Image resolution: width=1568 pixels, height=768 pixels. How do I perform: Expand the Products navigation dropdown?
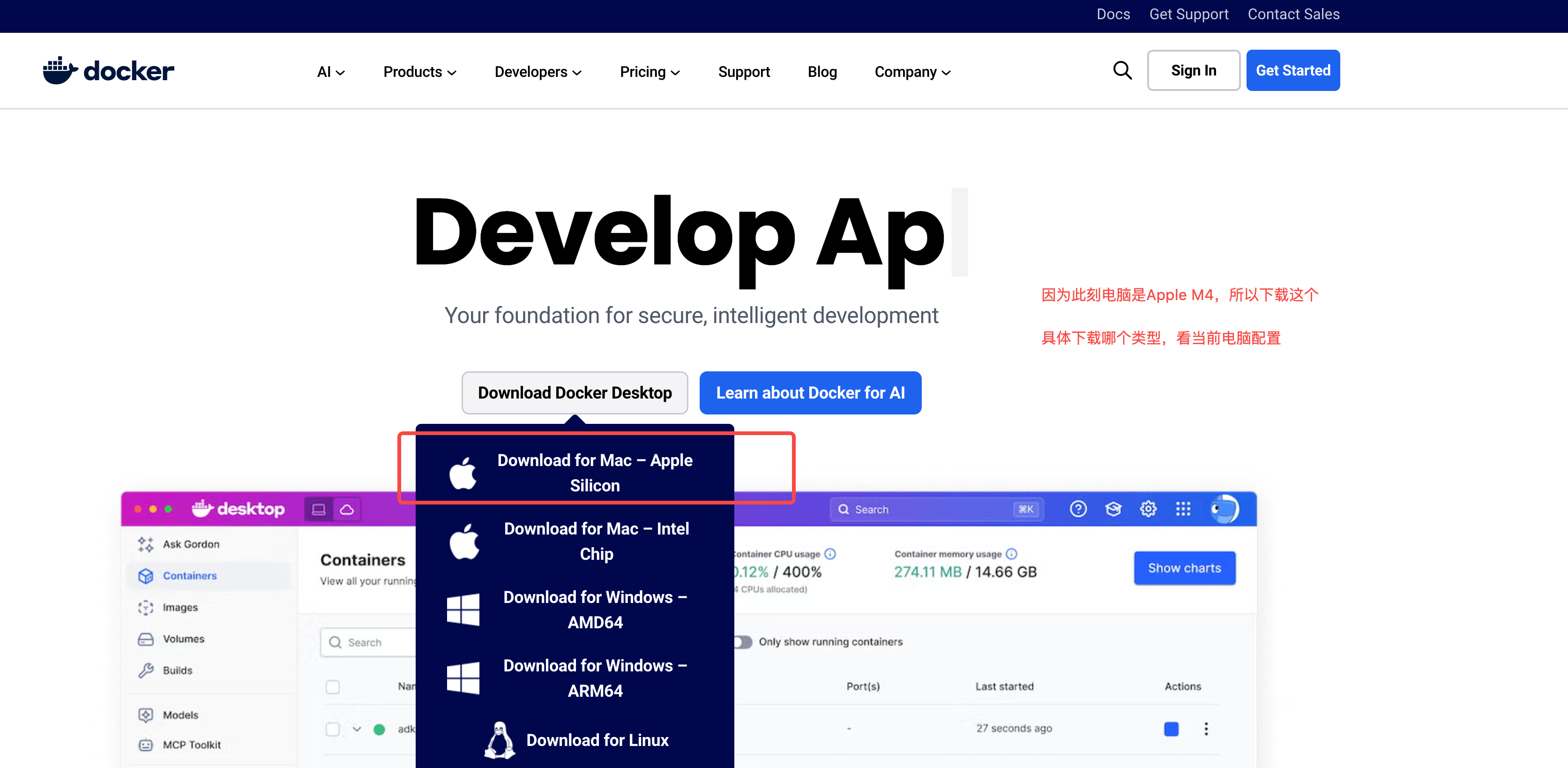[419, 72]
